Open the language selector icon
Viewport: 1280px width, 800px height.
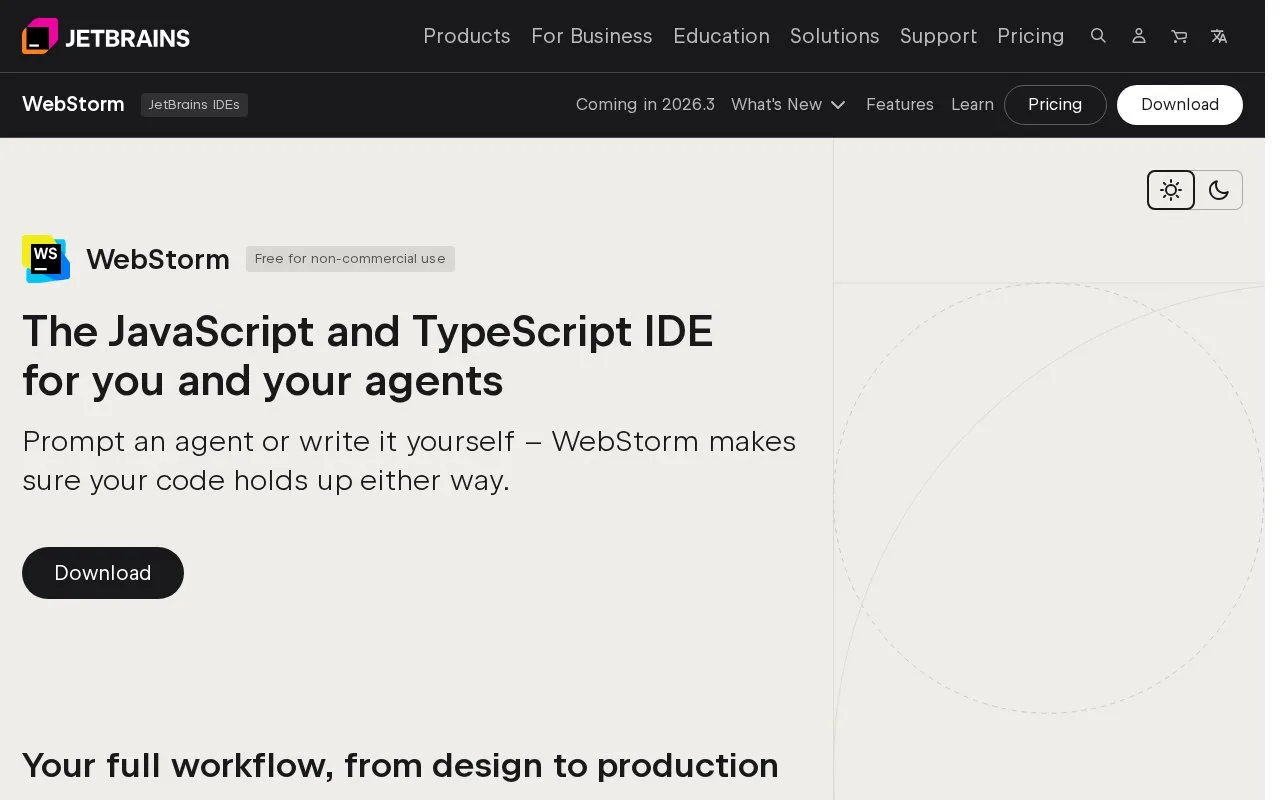point(1219,36)
